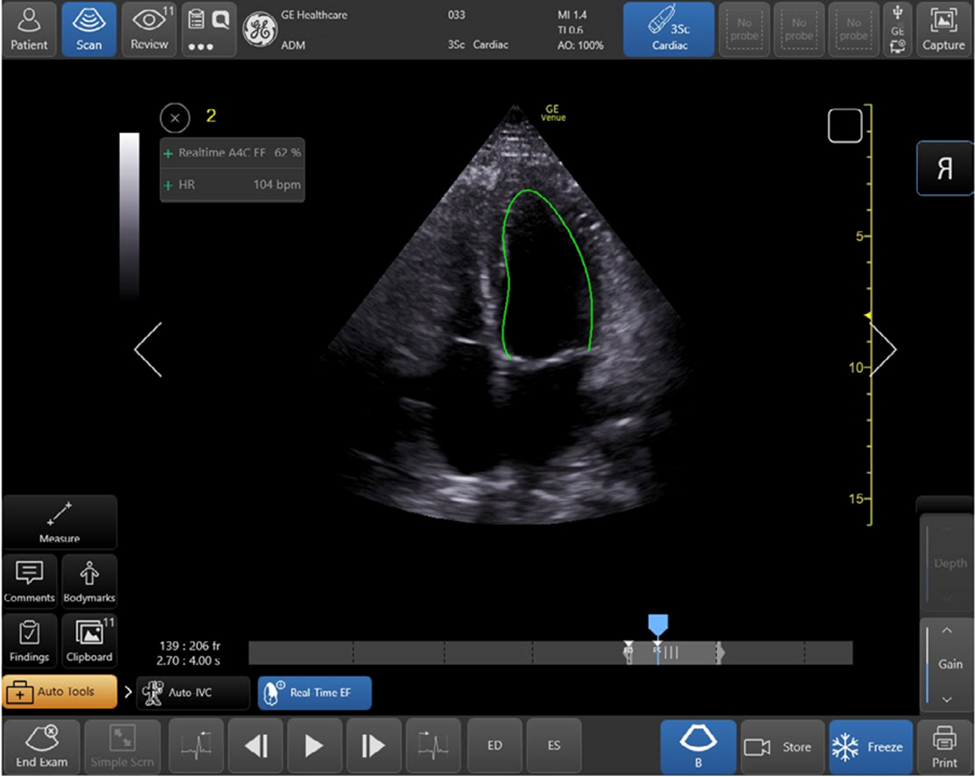Jump to the ED frame
The width and height of the screenshot is (975, 777).
click(x=495, y=746)
